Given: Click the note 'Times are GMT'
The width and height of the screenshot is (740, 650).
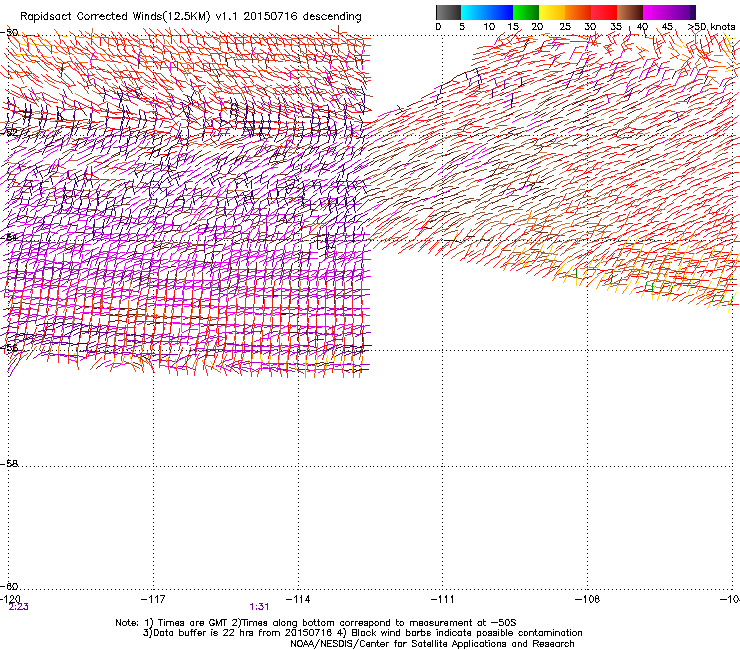Looking at the screenshot, I should tap(193, 623).
